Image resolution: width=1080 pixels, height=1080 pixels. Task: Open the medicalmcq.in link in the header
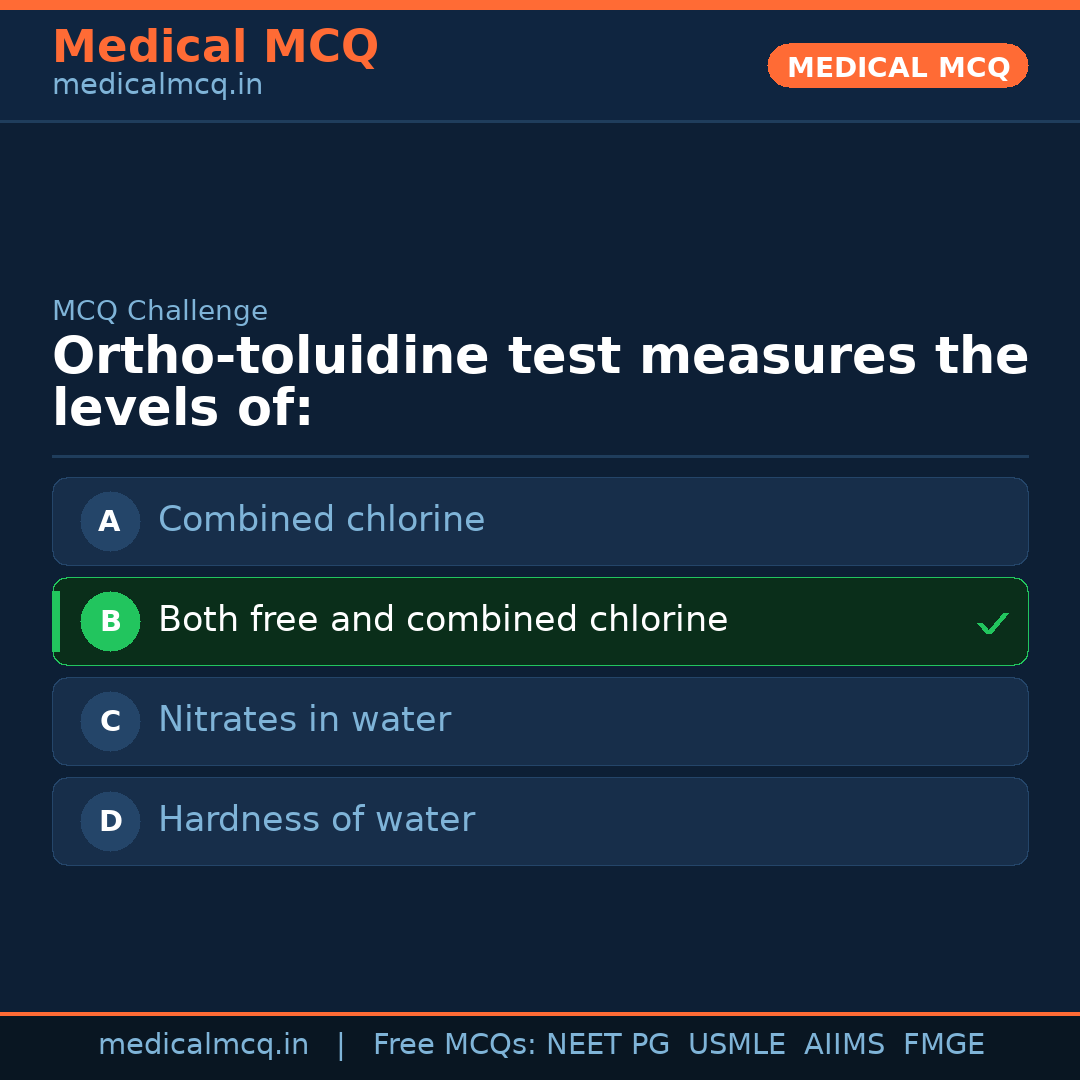click(157, 85)
